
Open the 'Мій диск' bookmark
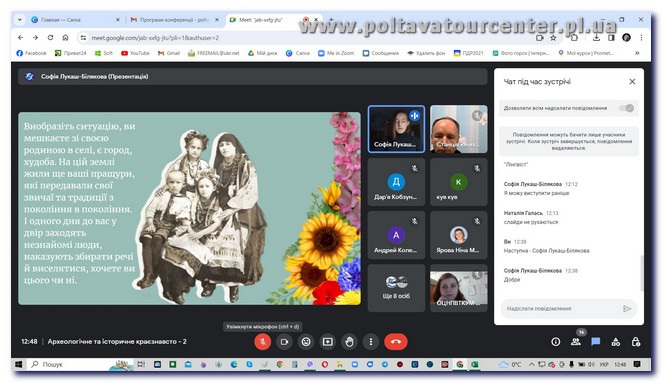pyautogui.click(x=263, y=53)
